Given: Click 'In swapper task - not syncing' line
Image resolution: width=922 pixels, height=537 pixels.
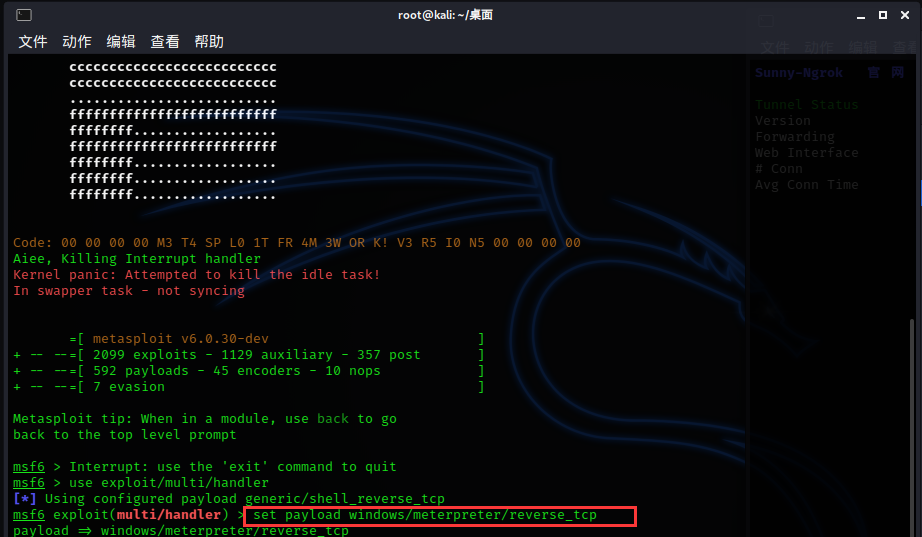Looking at the screenshot, I should pyautogui.click(x=129, y=291).
